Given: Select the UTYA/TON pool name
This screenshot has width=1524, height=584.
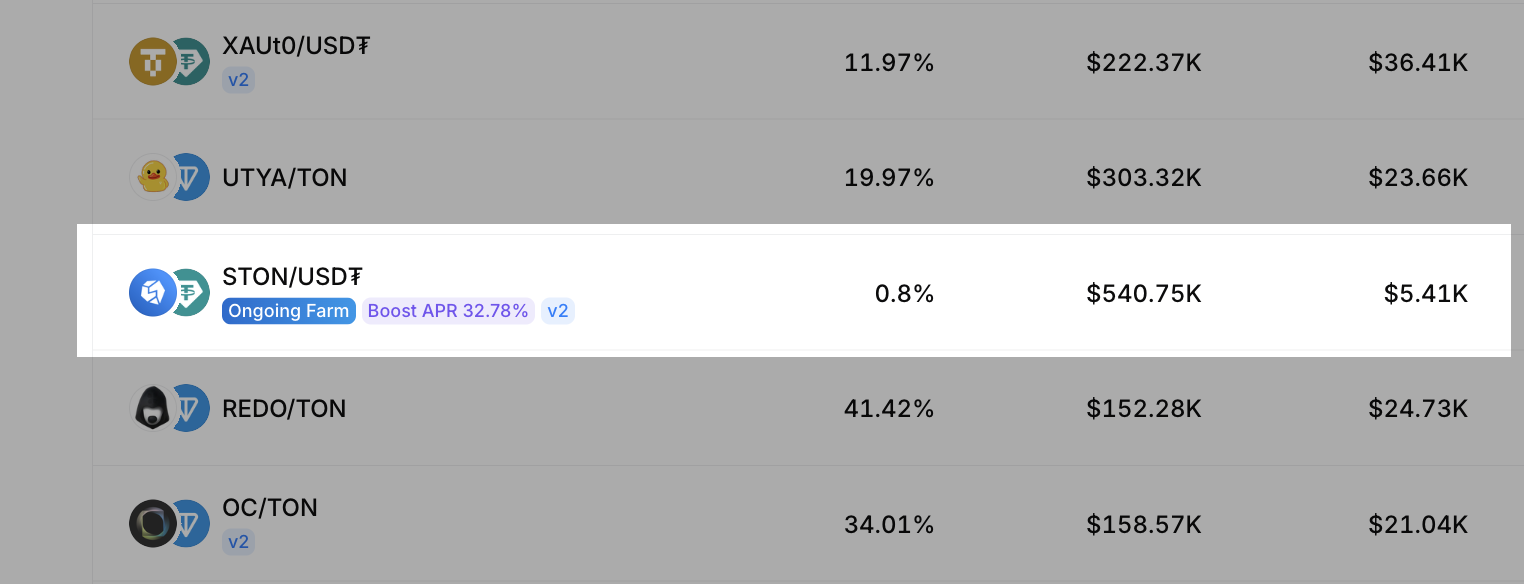Looking at the screenshot, I should click(x=285, y=178).
